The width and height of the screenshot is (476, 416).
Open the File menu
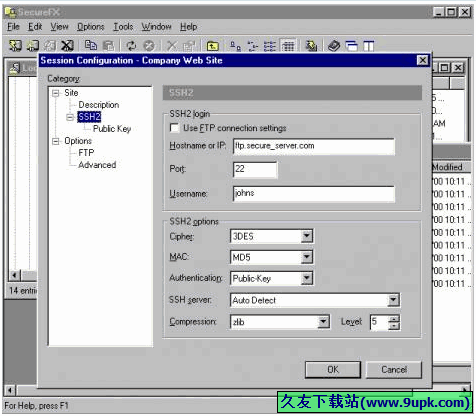[x=13, y=27]
